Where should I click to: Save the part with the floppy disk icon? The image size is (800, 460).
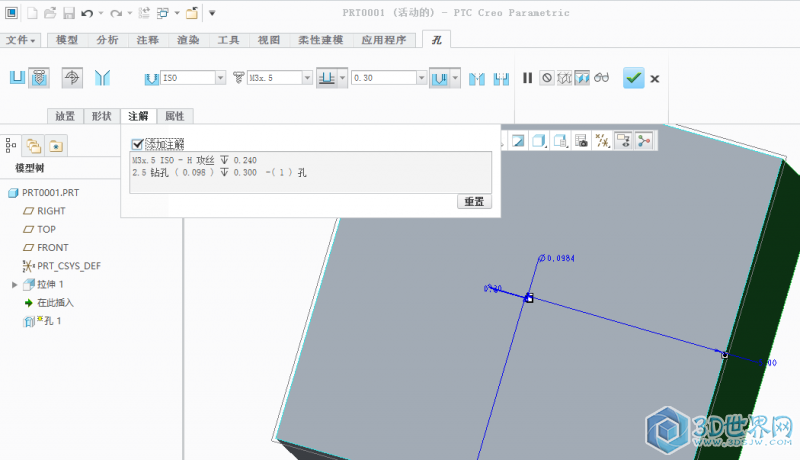click(69, 13)
